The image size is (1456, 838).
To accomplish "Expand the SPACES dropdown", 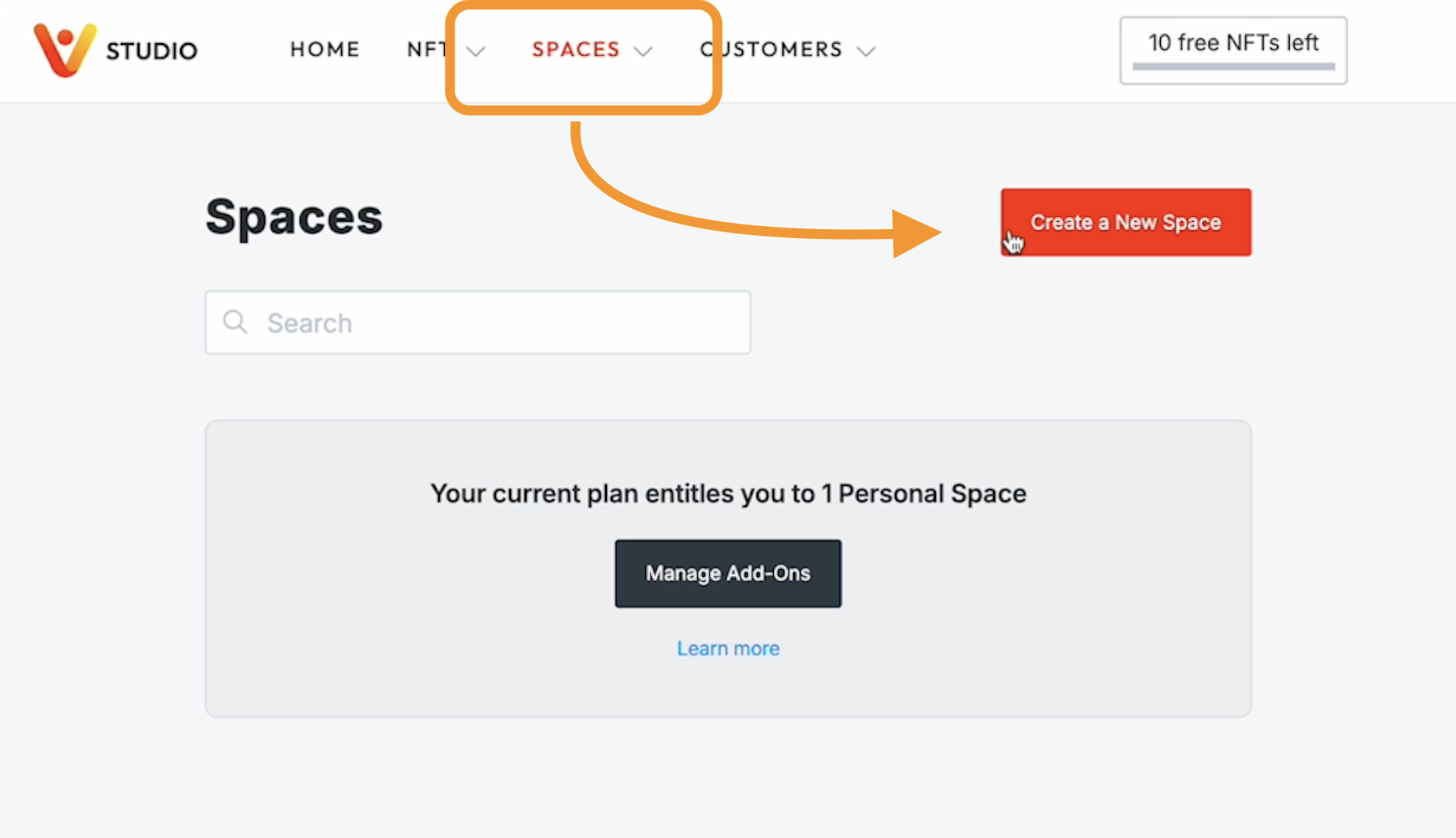I will (643, 51).
